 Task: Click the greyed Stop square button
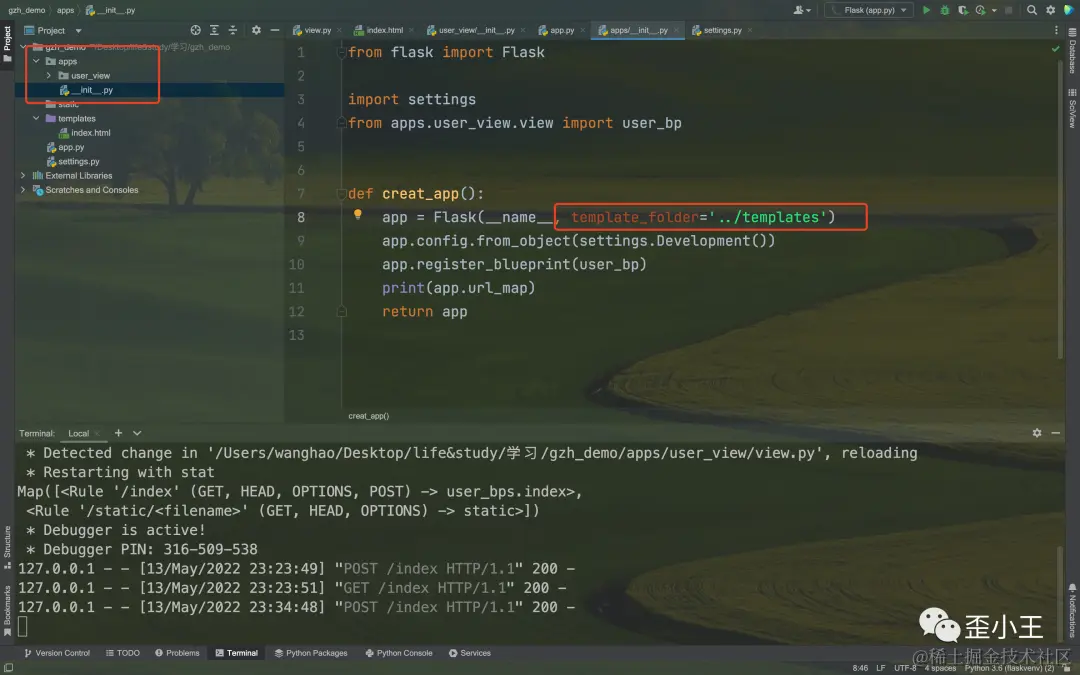pos(1008,10)
